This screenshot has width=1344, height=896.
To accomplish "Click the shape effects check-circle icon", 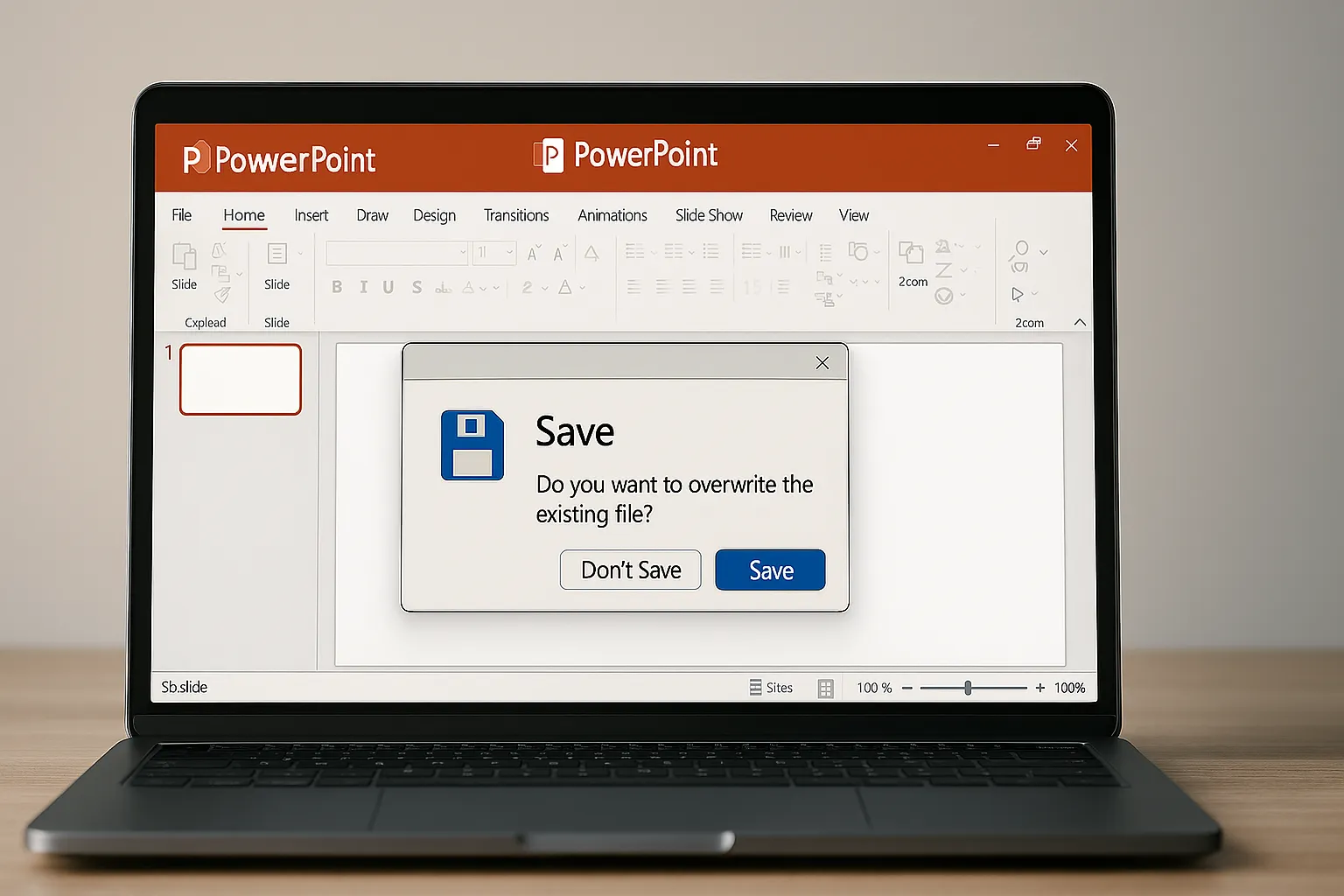I will pos(944,295).
